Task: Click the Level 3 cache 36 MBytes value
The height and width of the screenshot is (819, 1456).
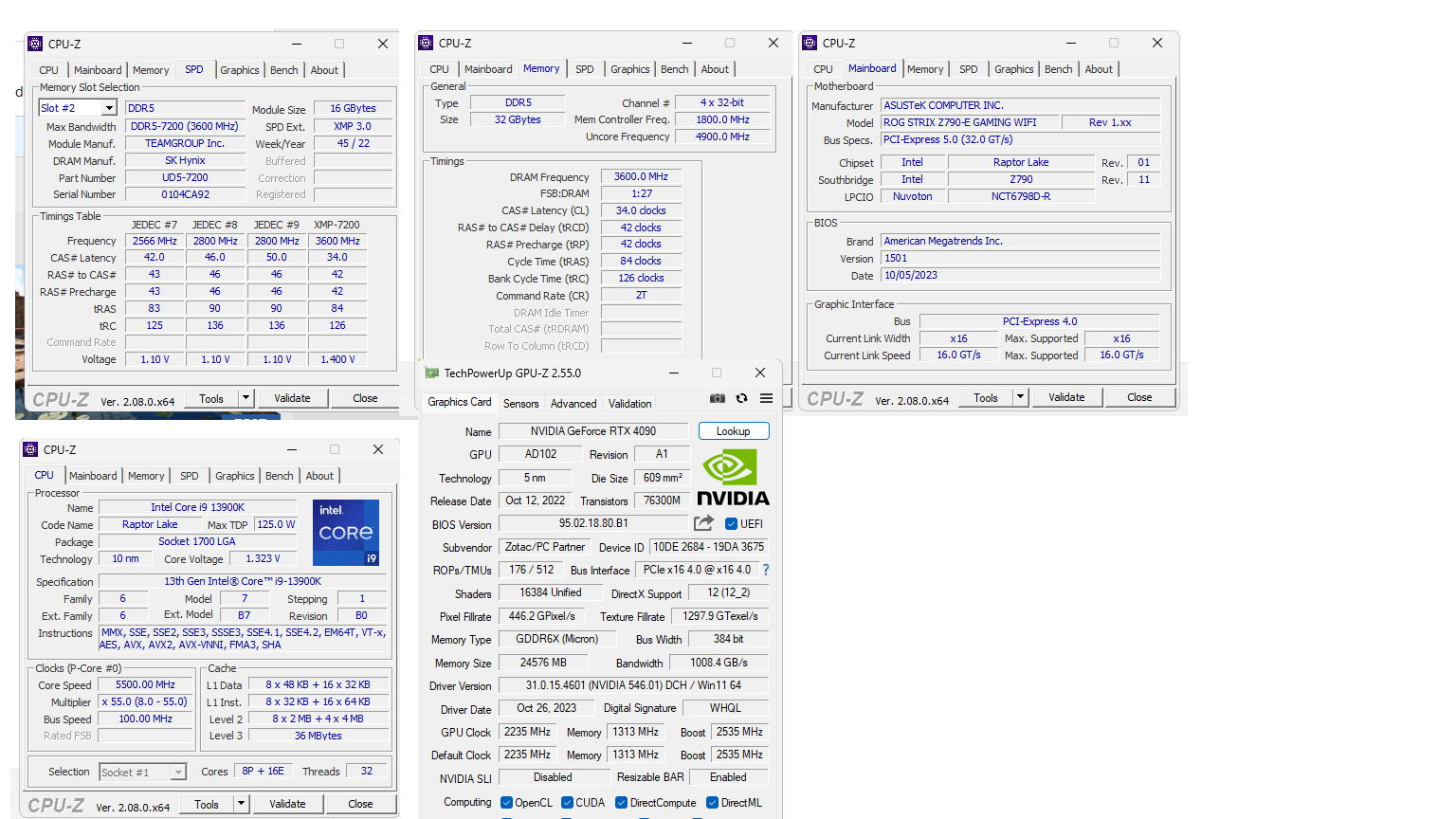Action: tap(318, 736)
